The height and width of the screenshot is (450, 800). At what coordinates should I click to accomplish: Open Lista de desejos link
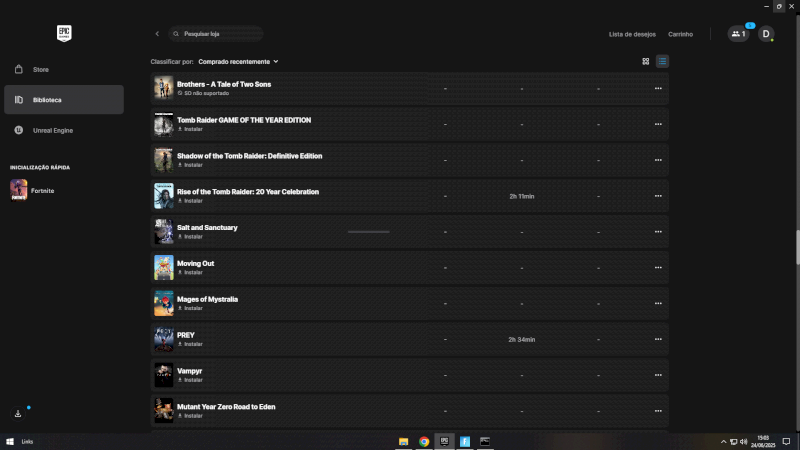[632, 34]
